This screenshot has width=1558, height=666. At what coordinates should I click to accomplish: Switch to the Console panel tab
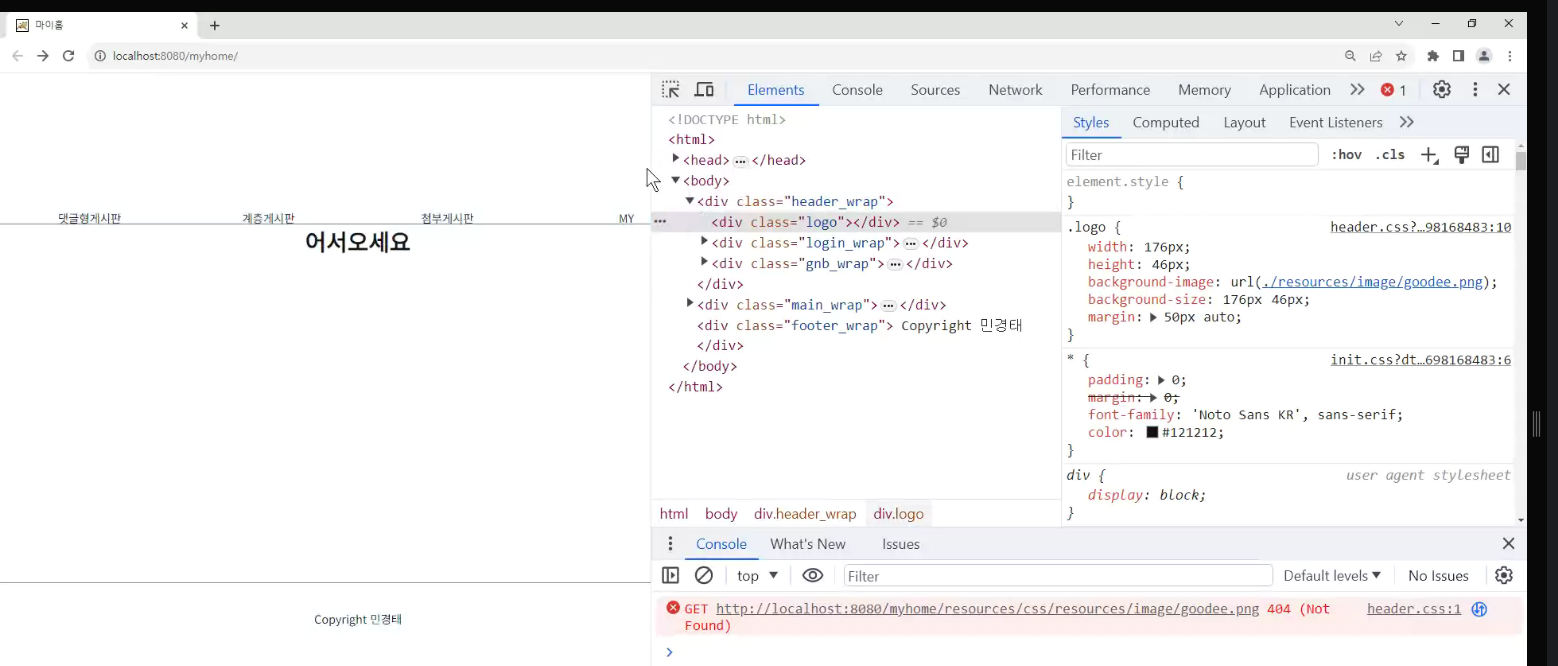857,90
